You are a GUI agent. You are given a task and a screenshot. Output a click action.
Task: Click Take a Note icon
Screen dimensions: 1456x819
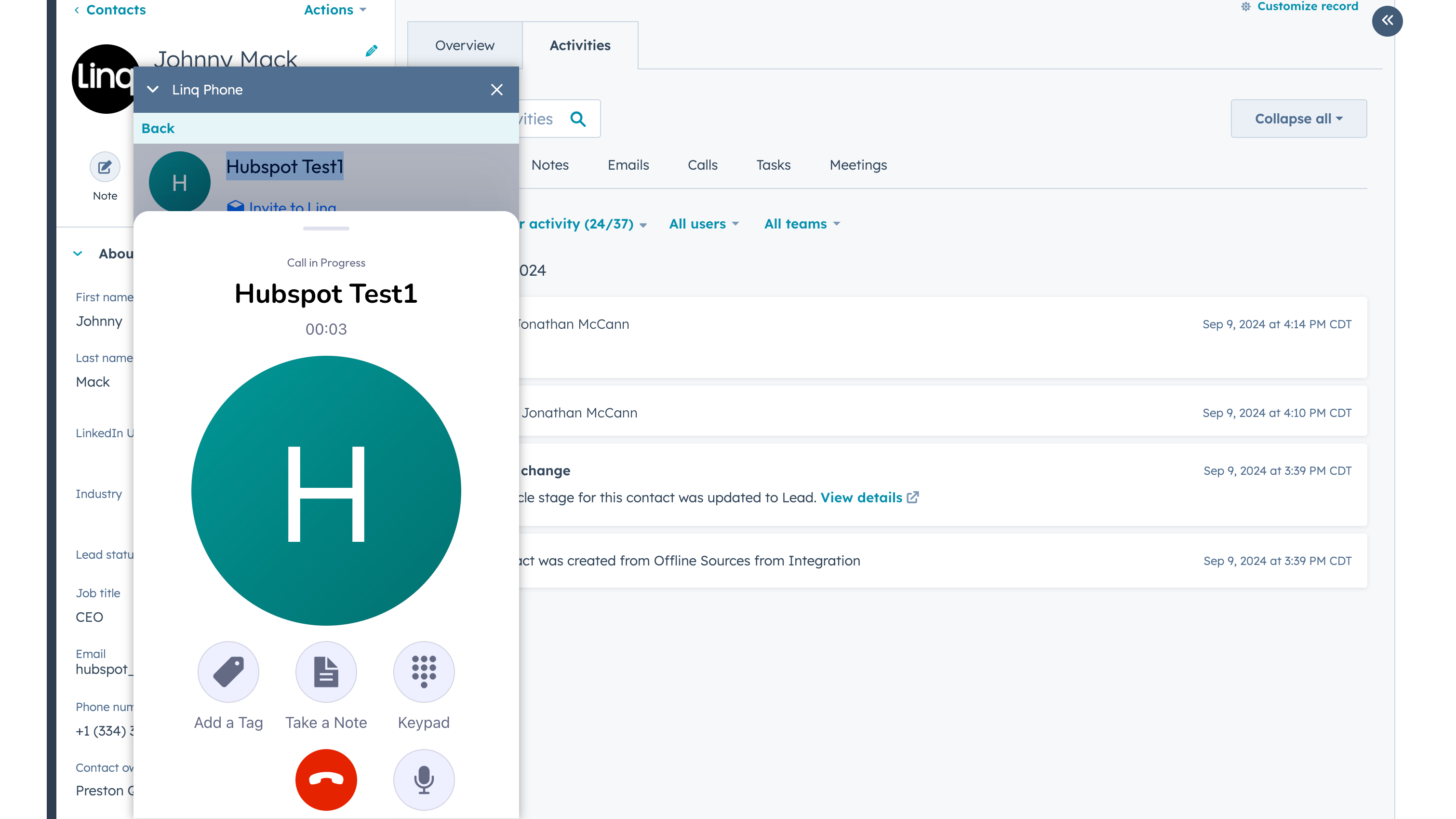coord(326,671)
